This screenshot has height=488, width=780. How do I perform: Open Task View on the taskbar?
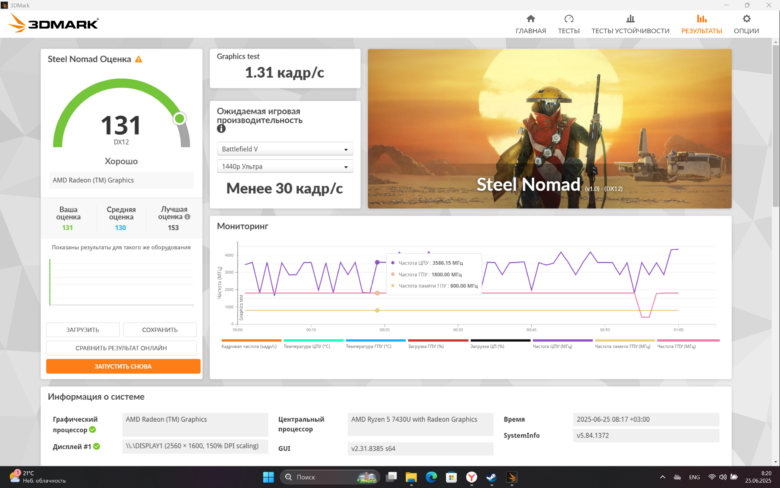point(391,477)
